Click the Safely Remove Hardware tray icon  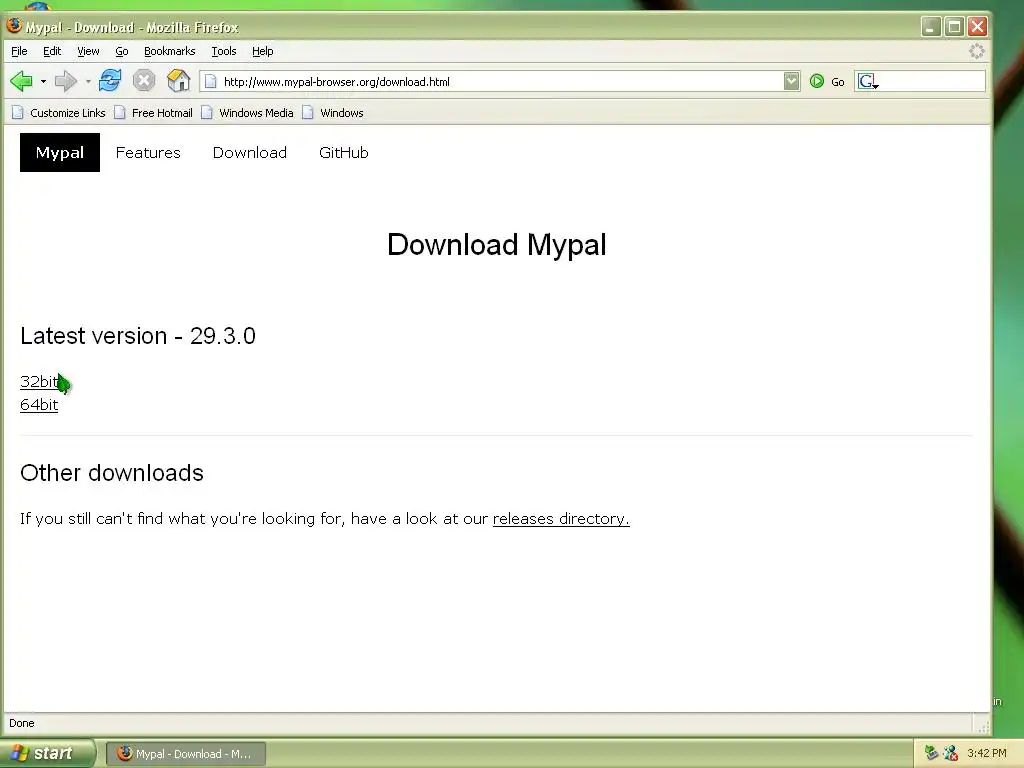pyautogui.click(x=931, y=753)
